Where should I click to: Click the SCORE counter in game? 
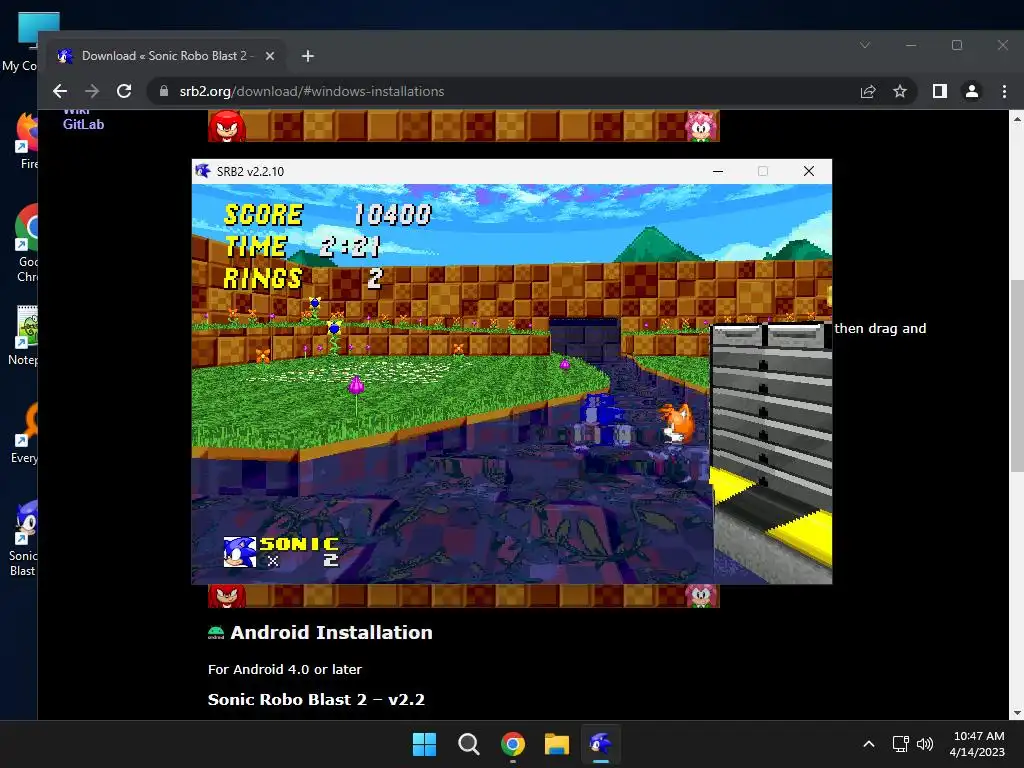(328, 214)
